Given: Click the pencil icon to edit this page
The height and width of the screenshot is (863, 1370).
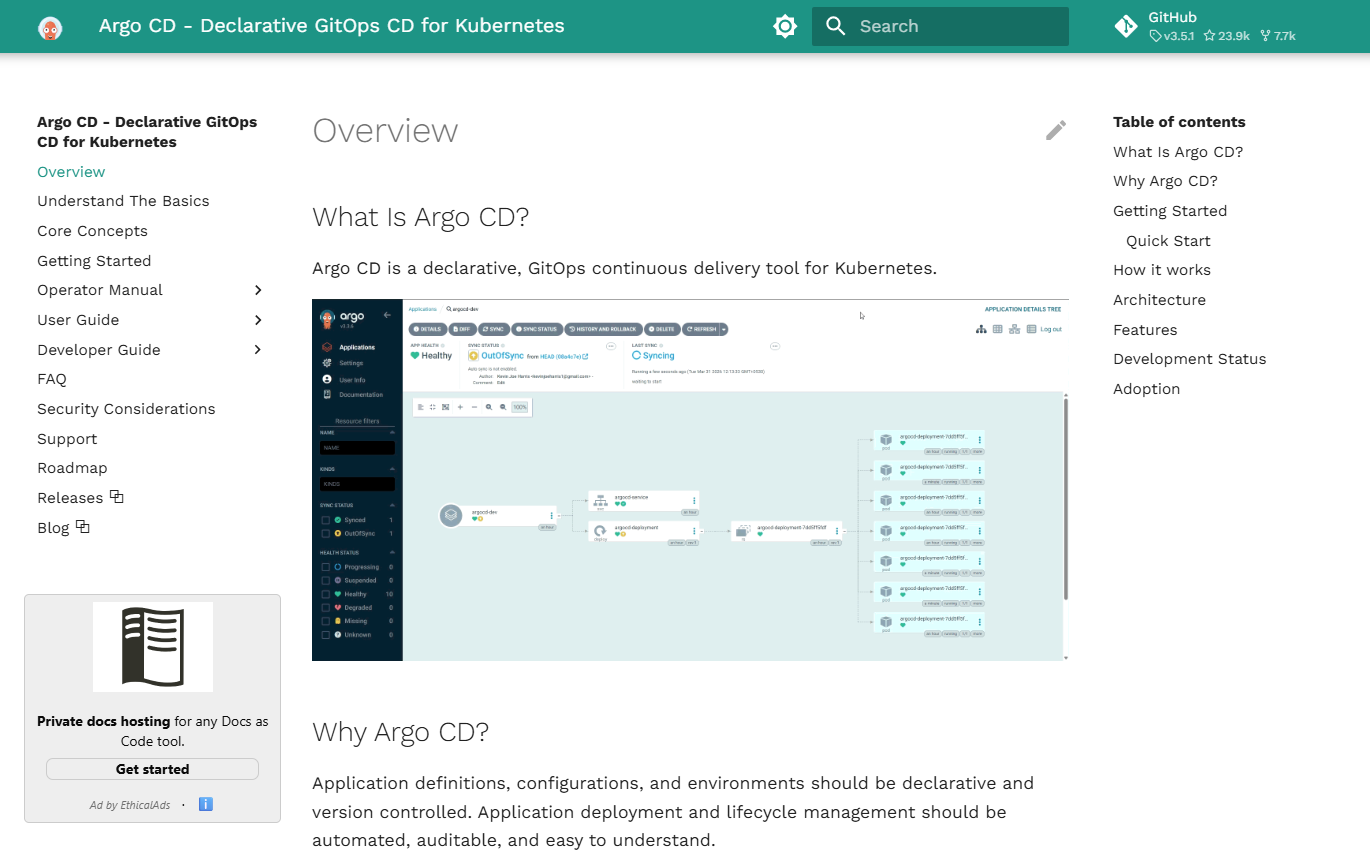Looking at the screenshot, I should [1056, 130].
